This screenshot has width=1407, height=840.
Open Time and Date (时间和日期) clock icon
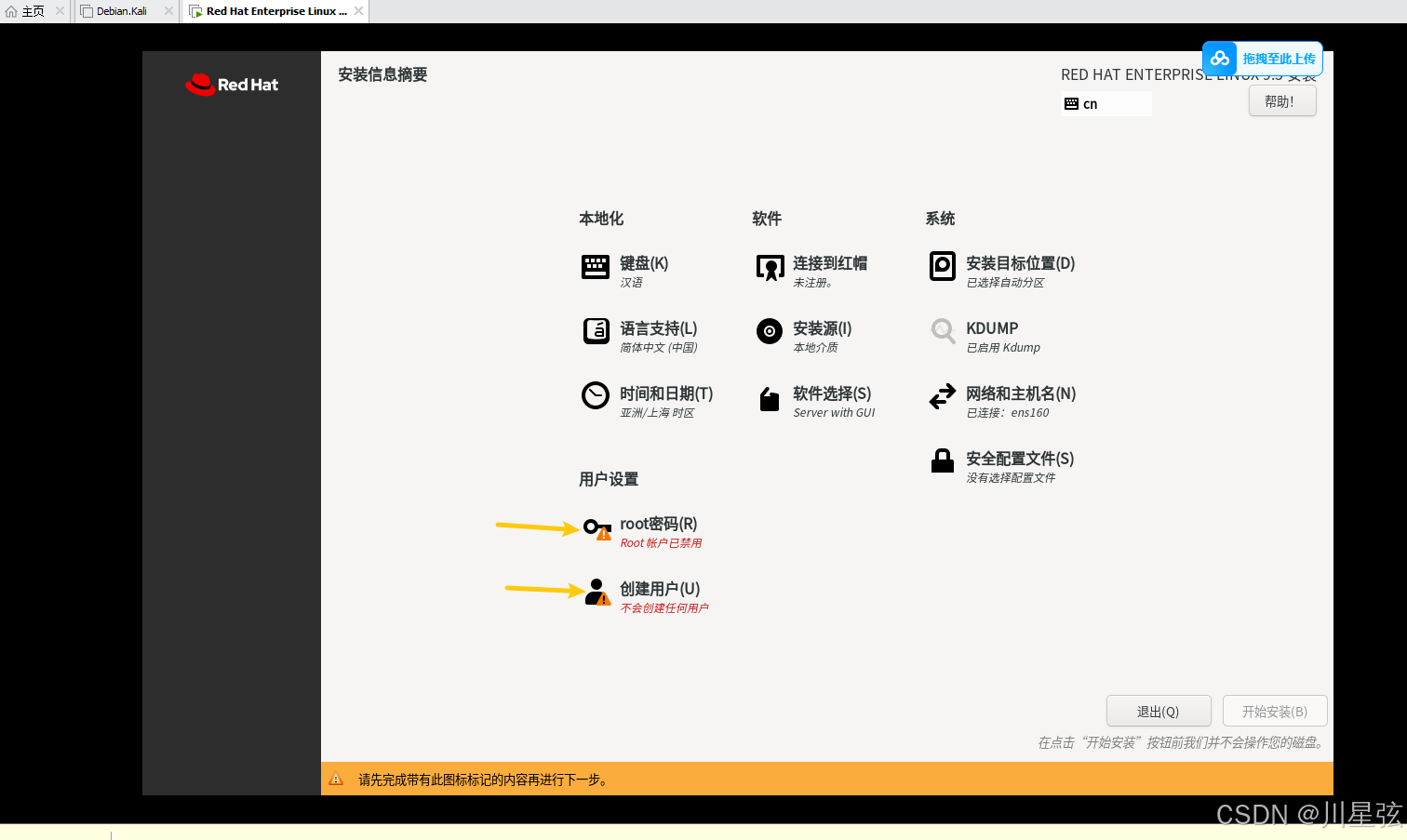(x=596, y=395)
